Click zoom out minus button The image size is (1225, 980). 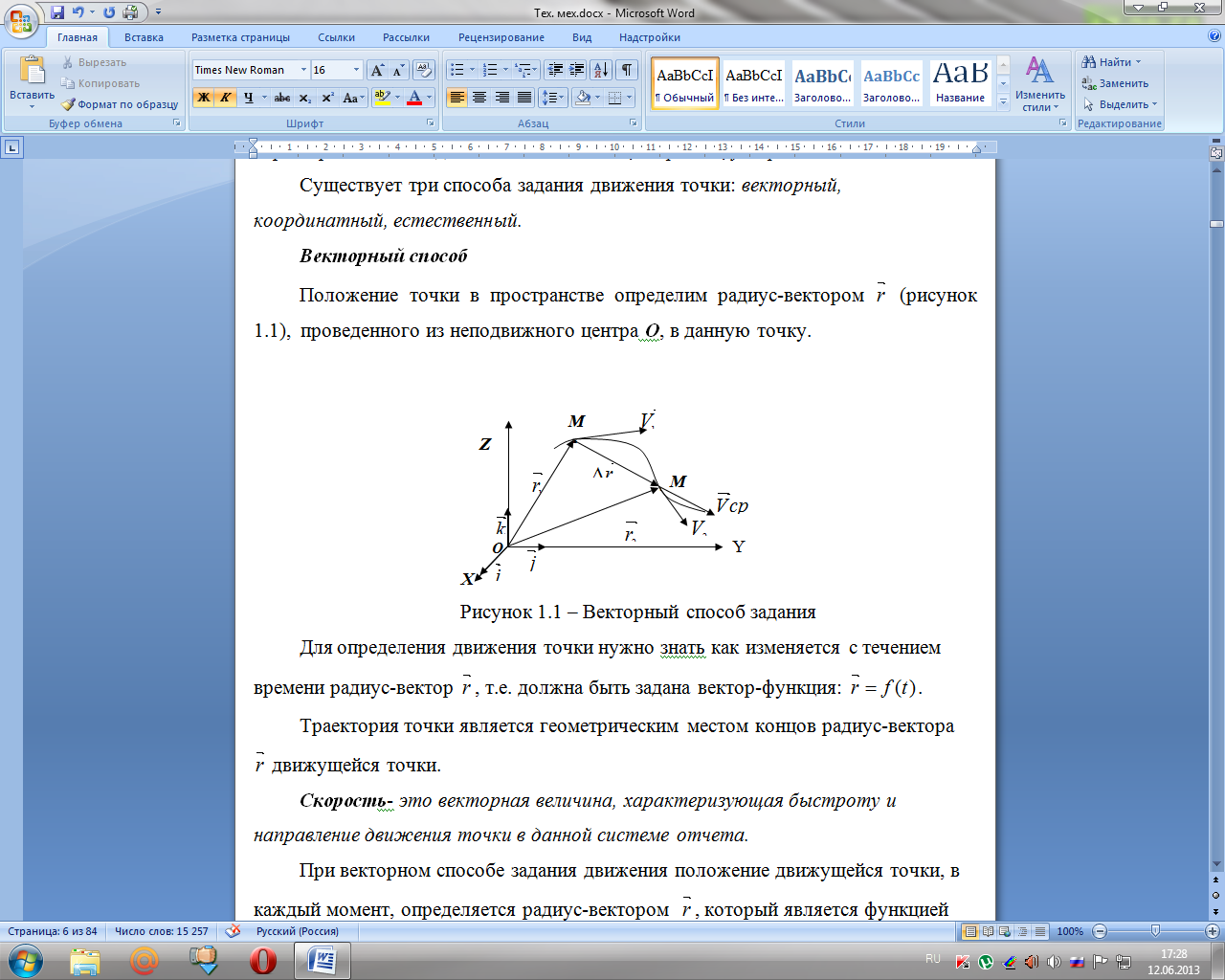tap(1100, 931)
